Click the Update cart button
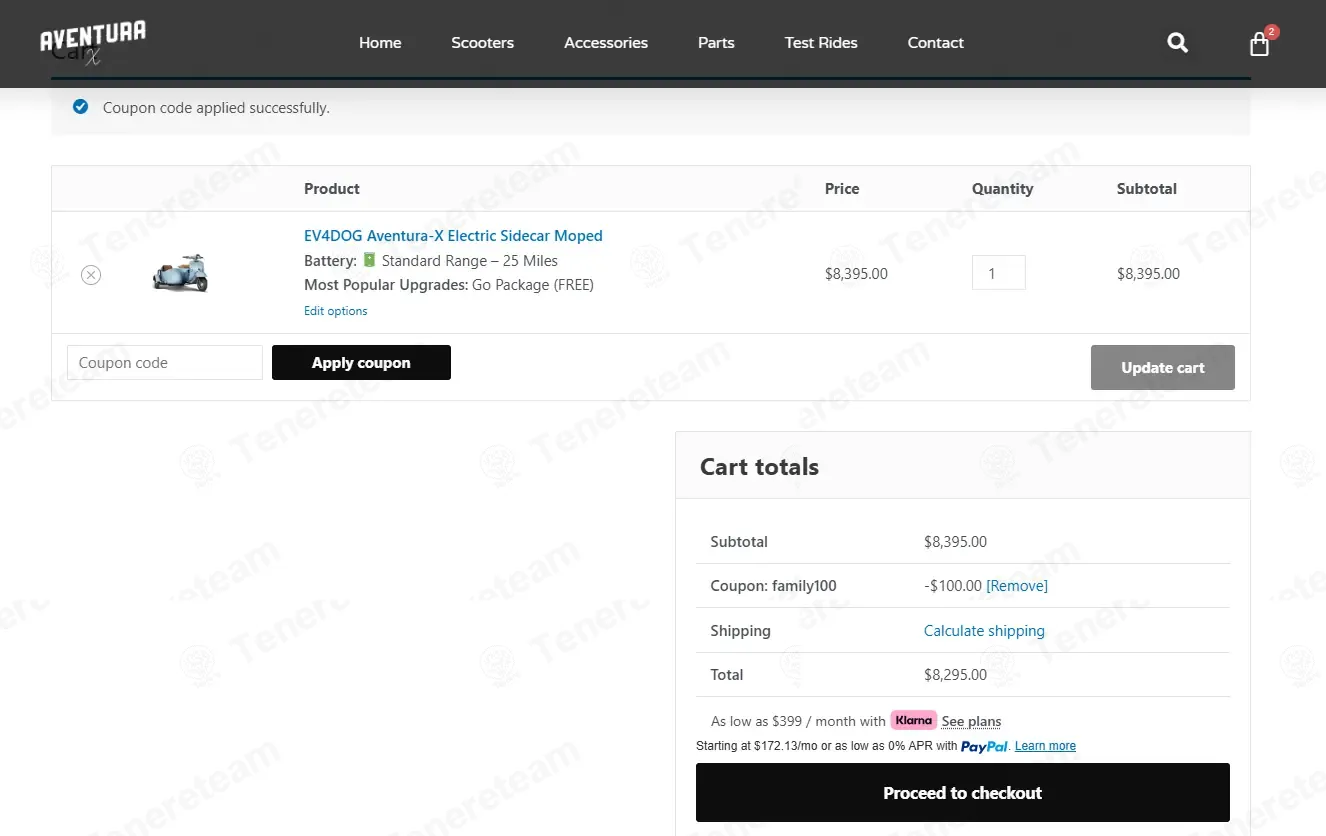Viewport: 1326px width, 836px height. point(1163,367)
